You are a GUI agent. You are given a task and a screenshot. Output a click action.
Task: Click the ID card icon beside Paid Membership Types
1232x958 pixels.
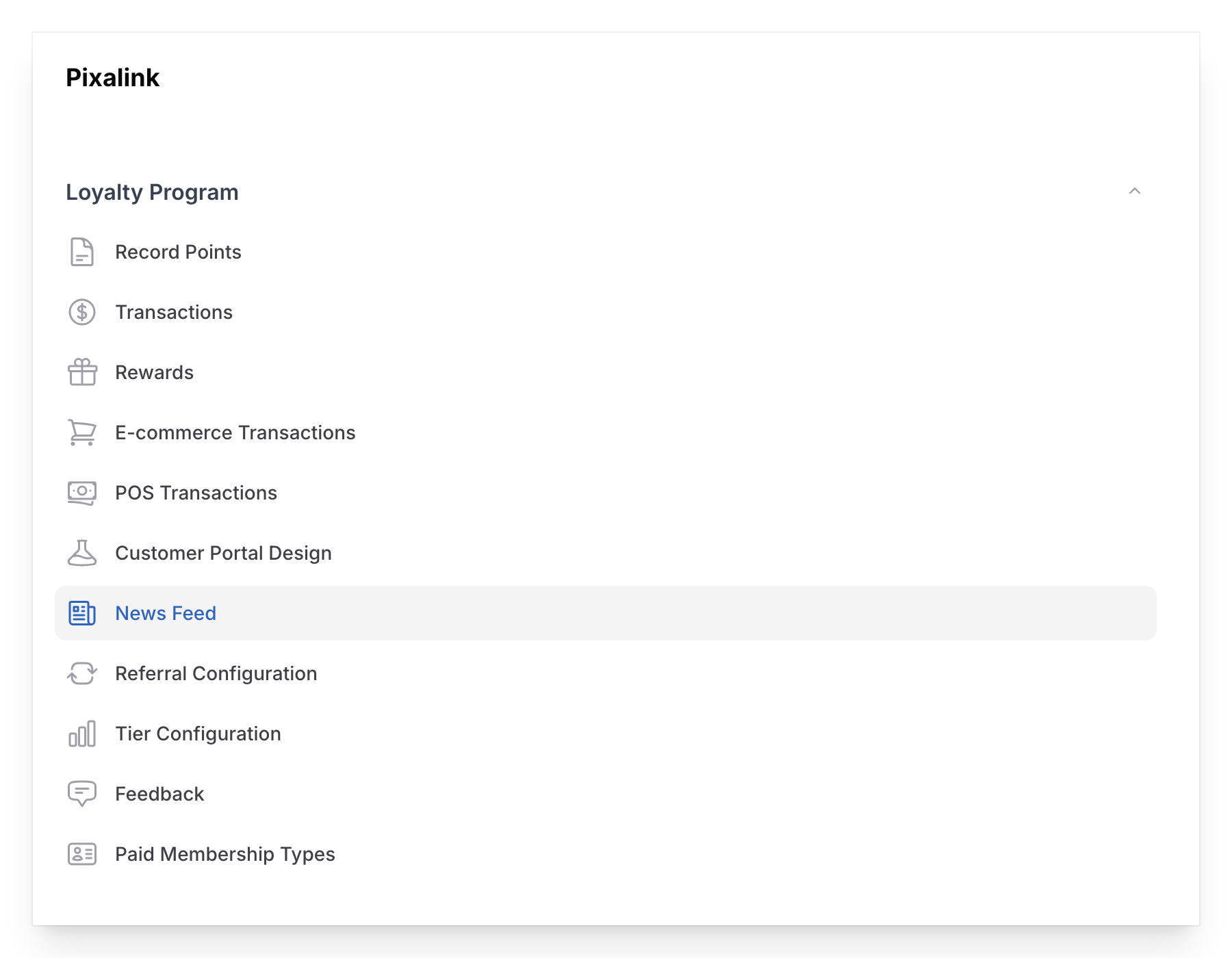[81, 854]
